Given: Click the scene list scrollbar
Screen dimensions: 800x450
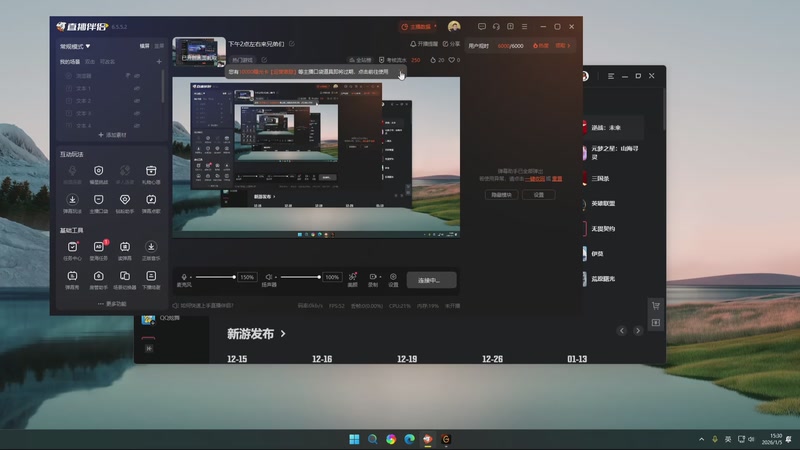Looking at the screenshot, I should pyautogui.click(x=163, y=86).
